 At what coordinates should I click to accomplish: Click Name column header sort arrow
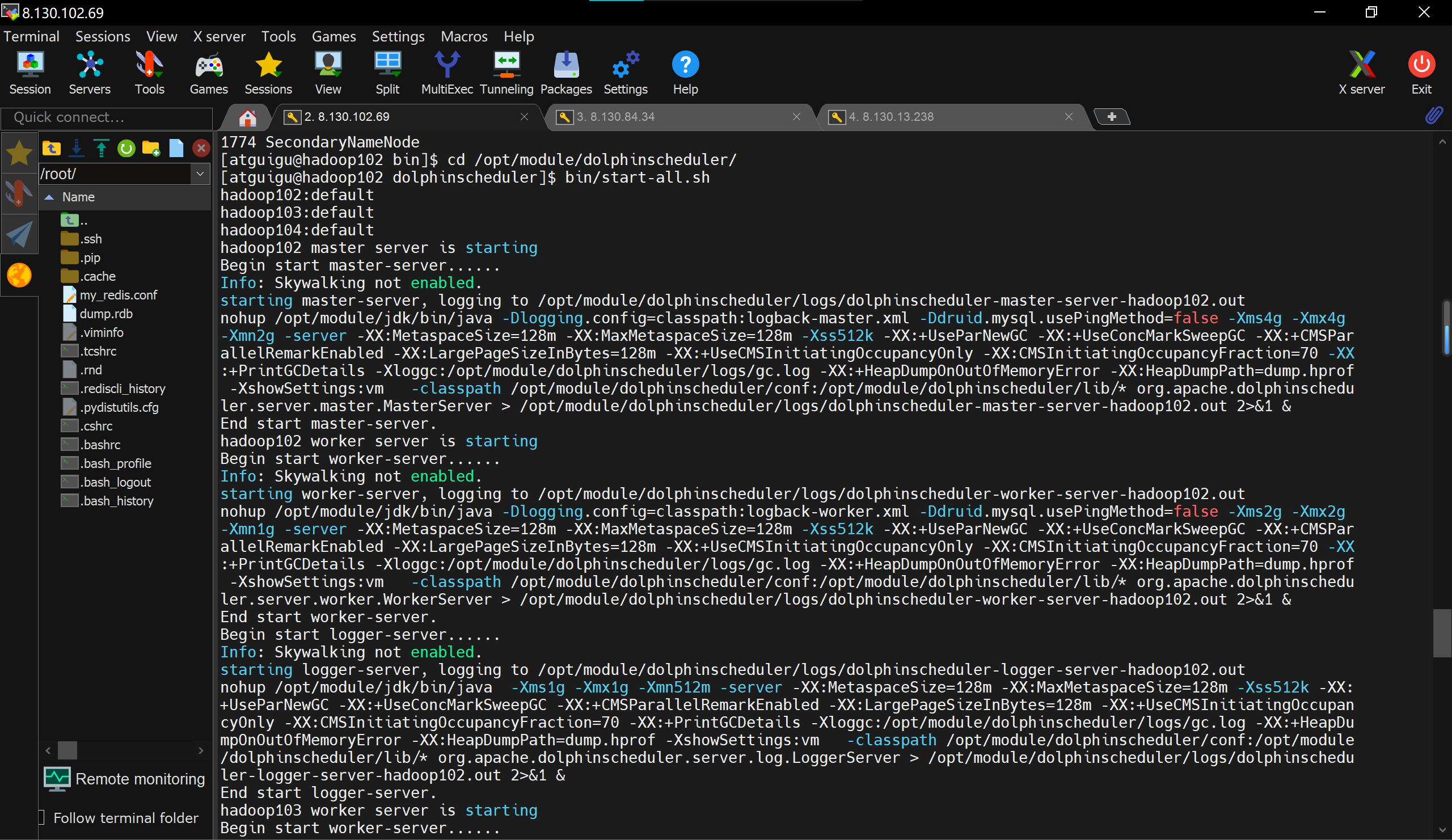click(49, 197)
